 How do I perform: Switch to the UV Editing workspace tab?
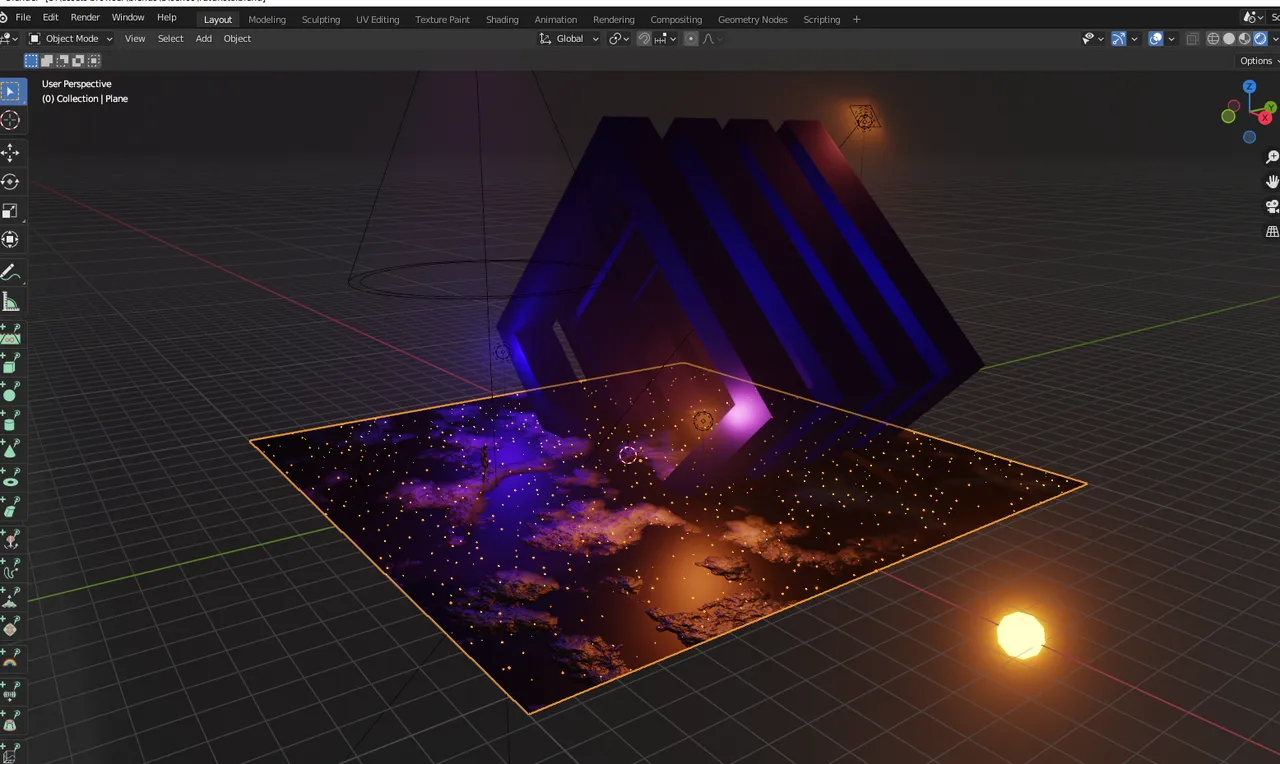pos(377,19)
